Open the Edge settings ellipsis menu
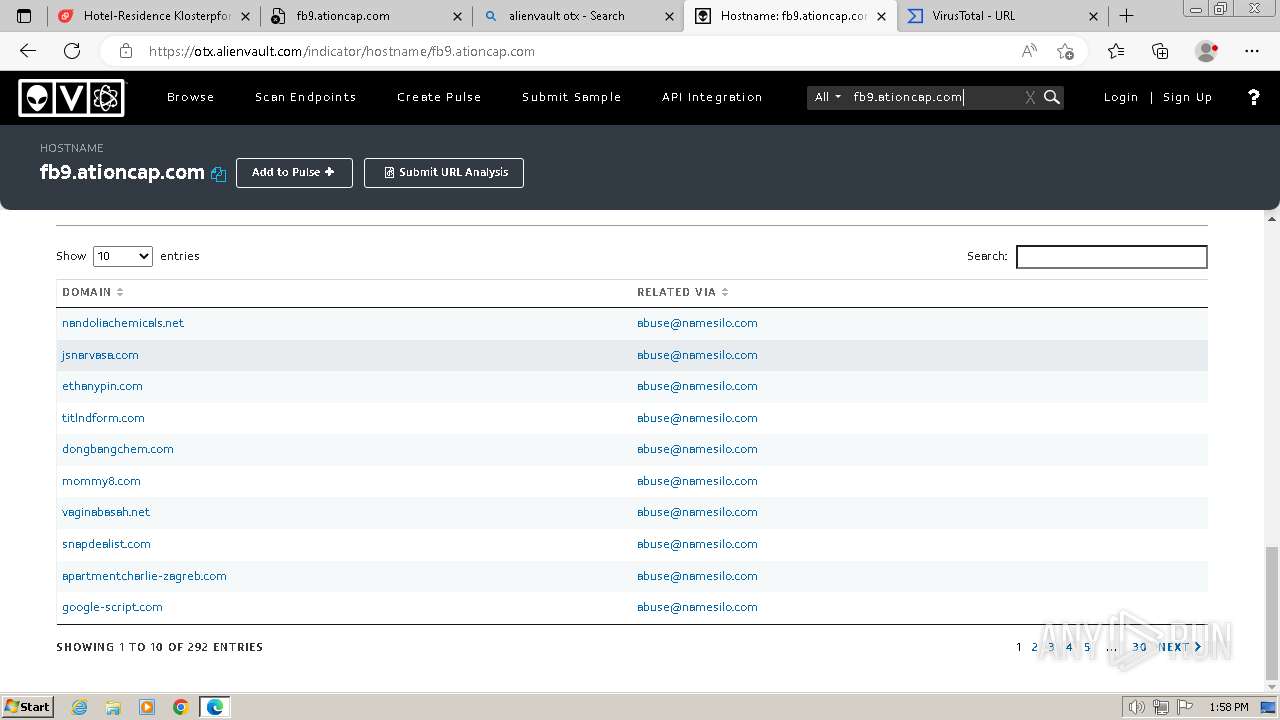 (1252, 51)
